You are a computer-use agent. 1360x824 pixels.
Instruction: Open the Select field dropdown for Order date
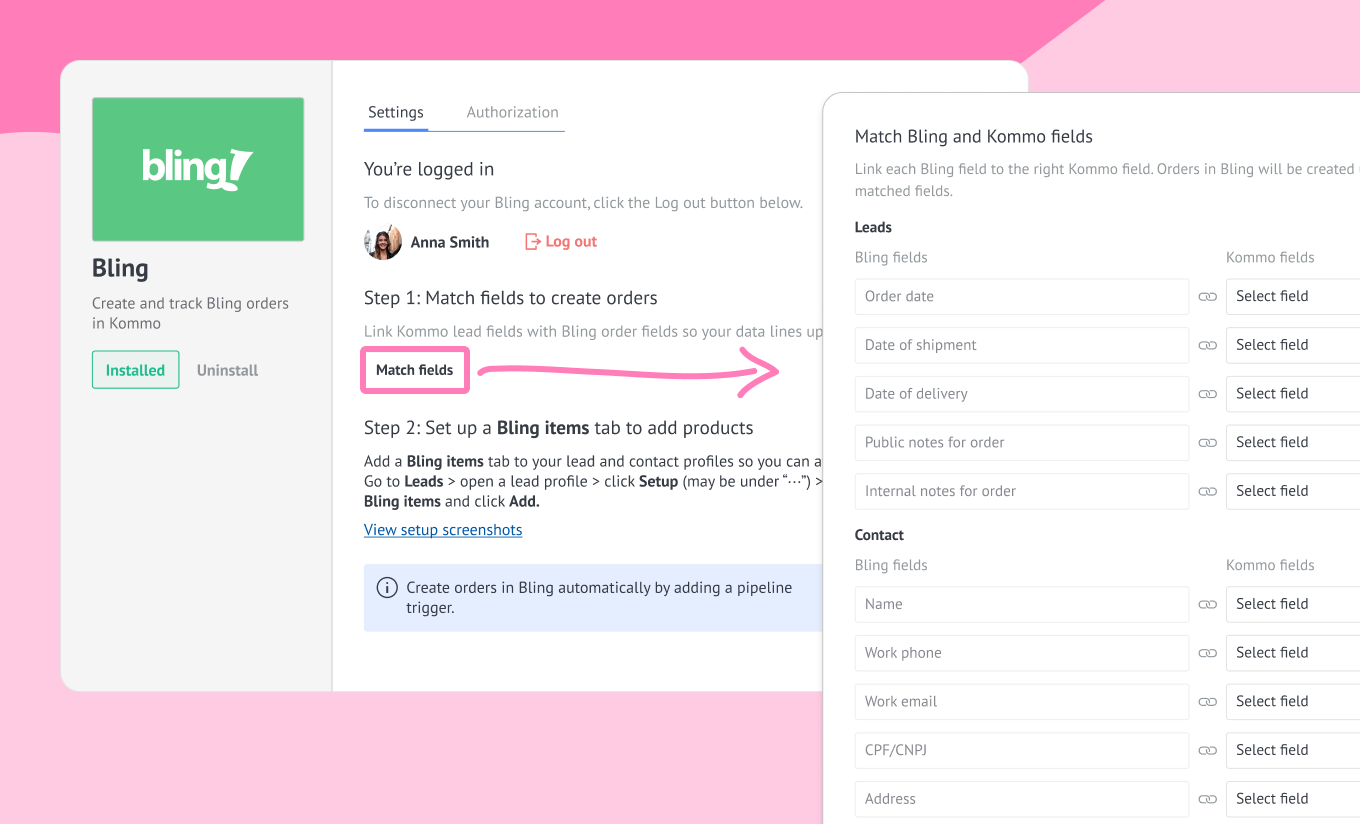[1292, 296]
